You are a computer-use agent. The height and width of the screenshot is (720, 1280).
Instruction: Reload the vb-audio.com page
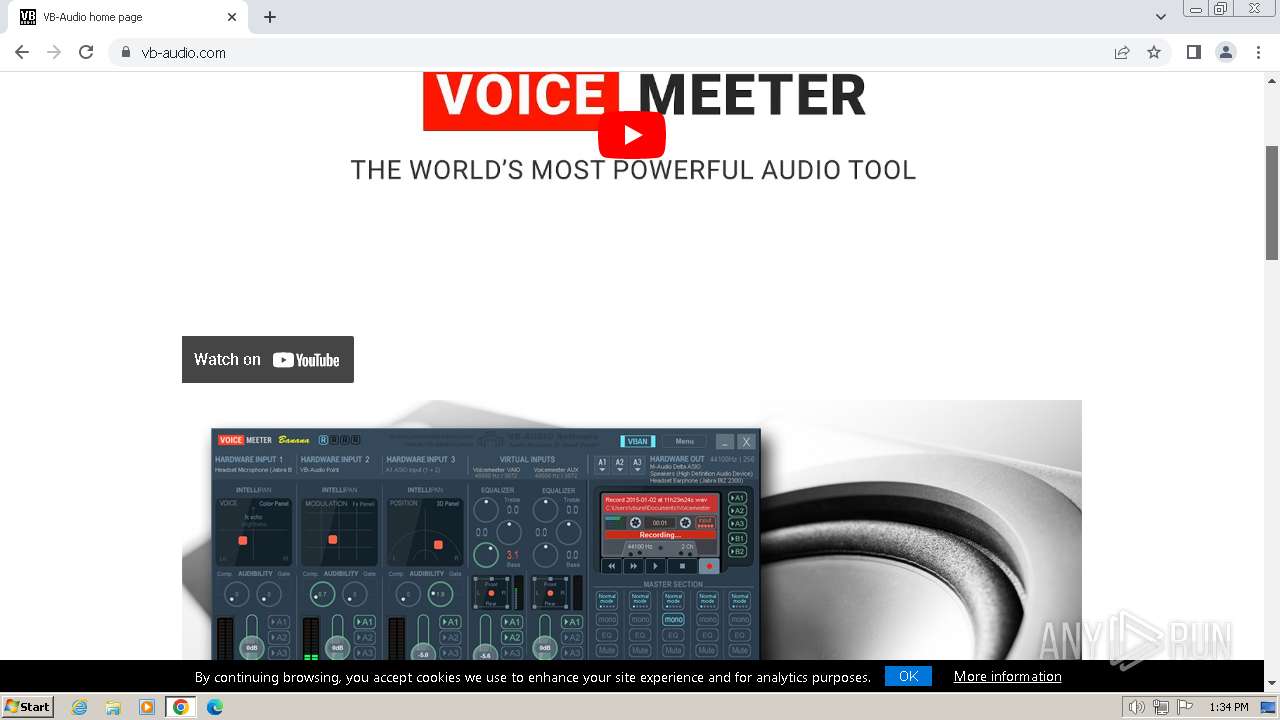pyautogui.click(x=86, y=52)
